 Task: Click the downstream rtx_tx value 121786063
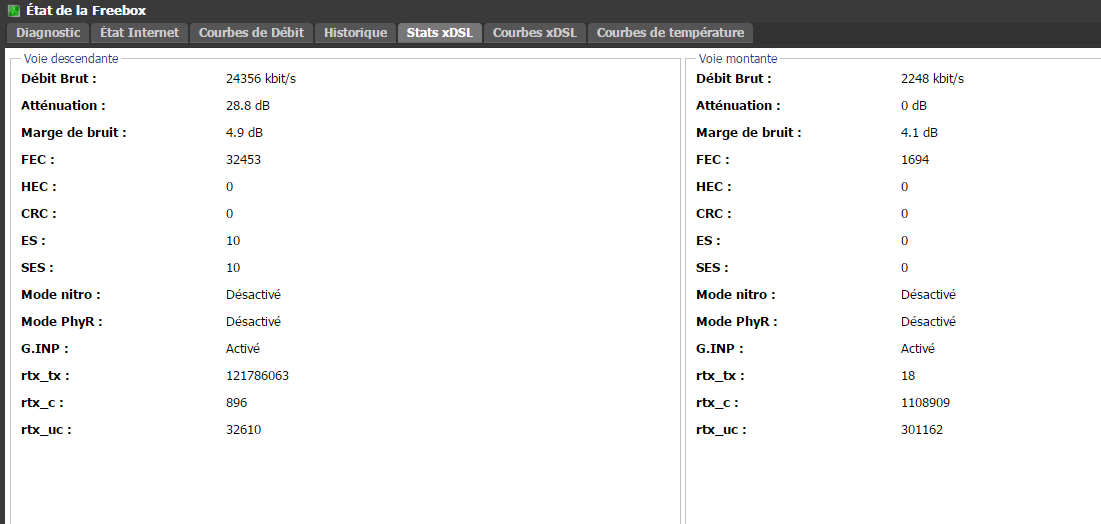click(x=257, y=376)
